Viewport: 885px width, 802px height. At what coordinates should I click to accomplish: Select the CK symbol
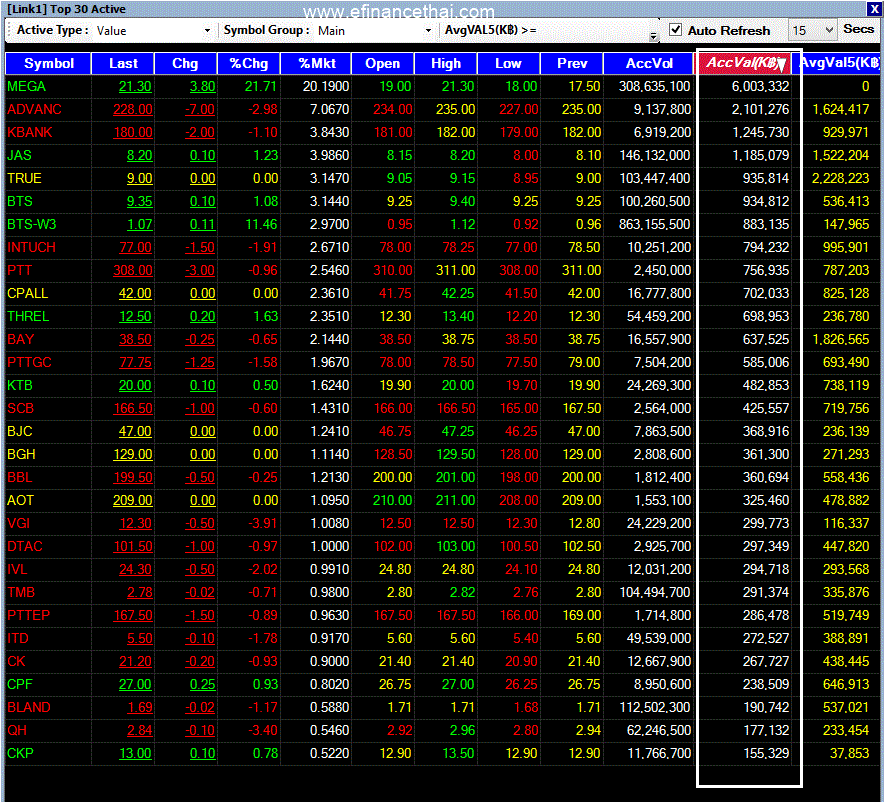16,661
